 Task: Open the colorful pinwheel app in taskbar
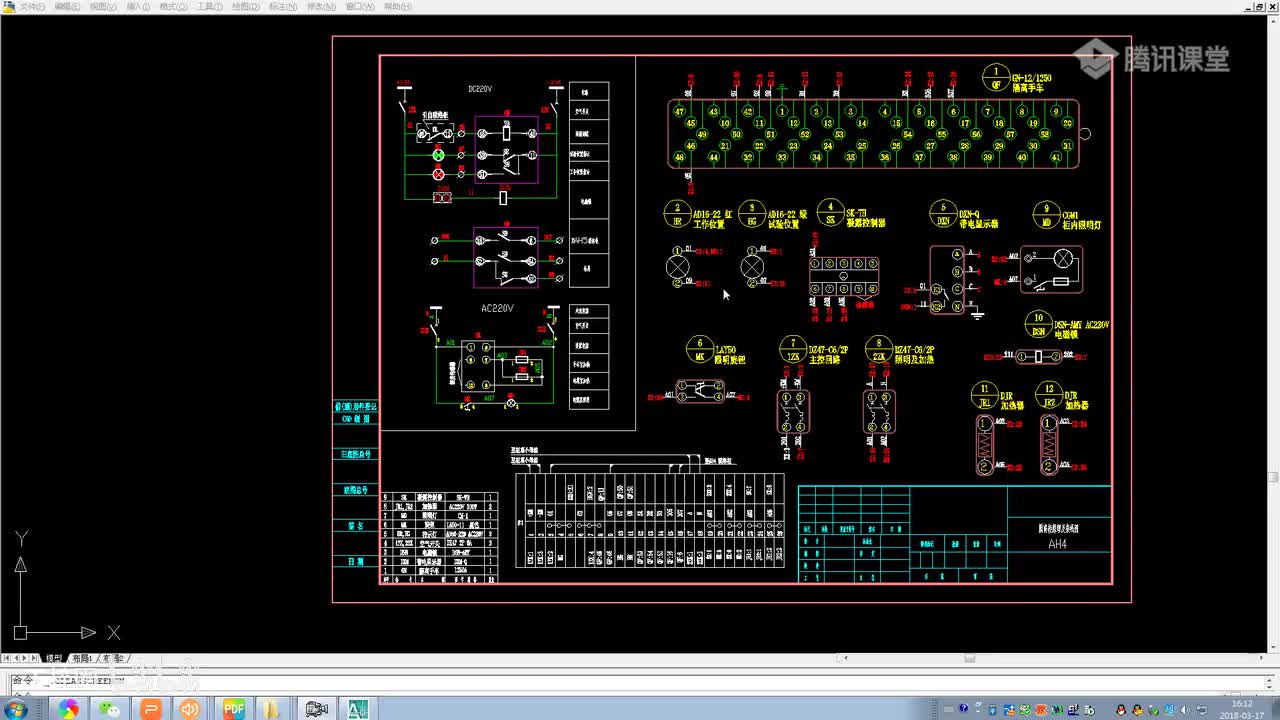pyautogui.click(x=68, y=709)
